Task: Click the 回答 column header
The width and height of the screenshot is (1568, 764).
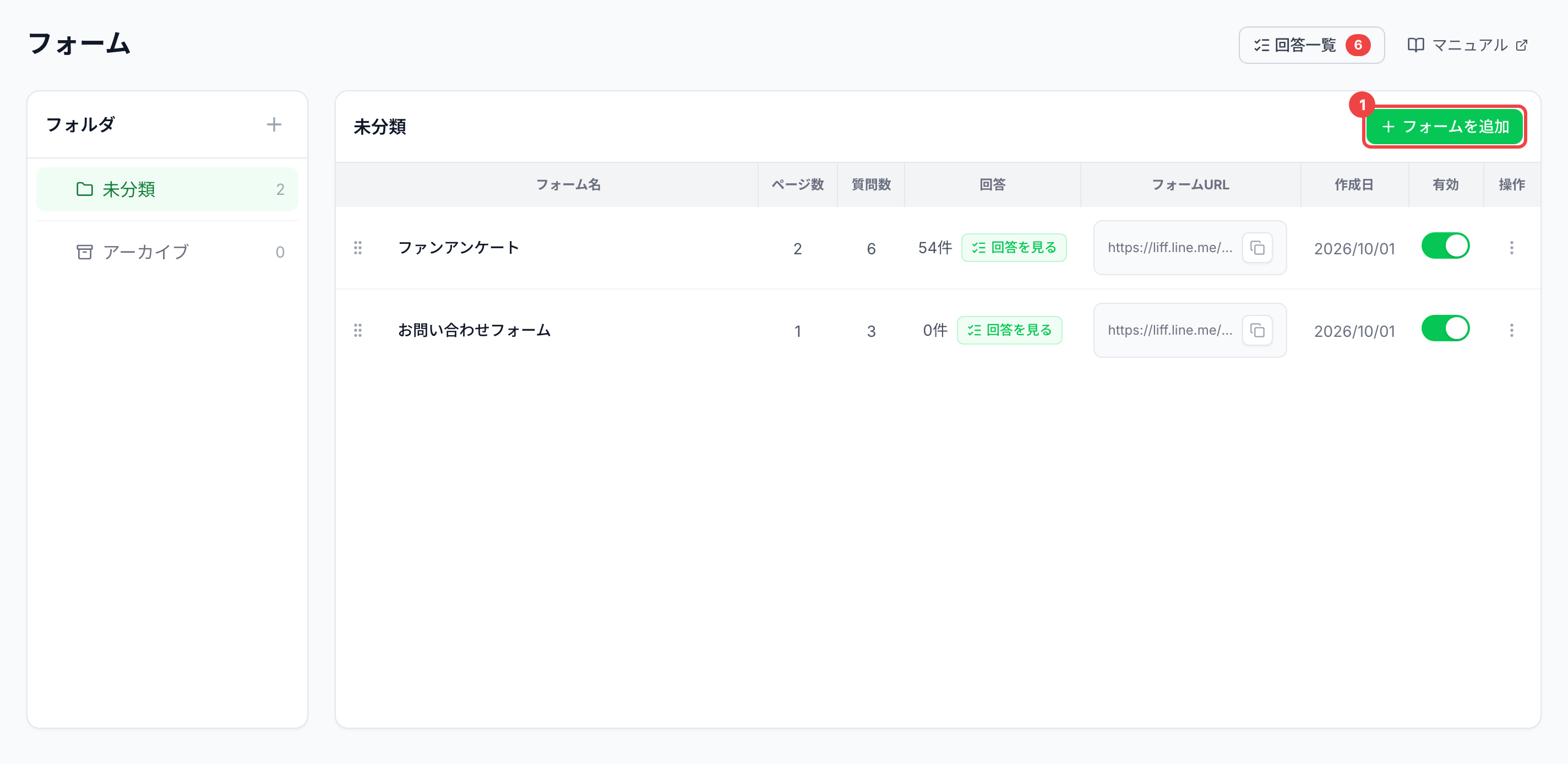Action: pos(992,184)
